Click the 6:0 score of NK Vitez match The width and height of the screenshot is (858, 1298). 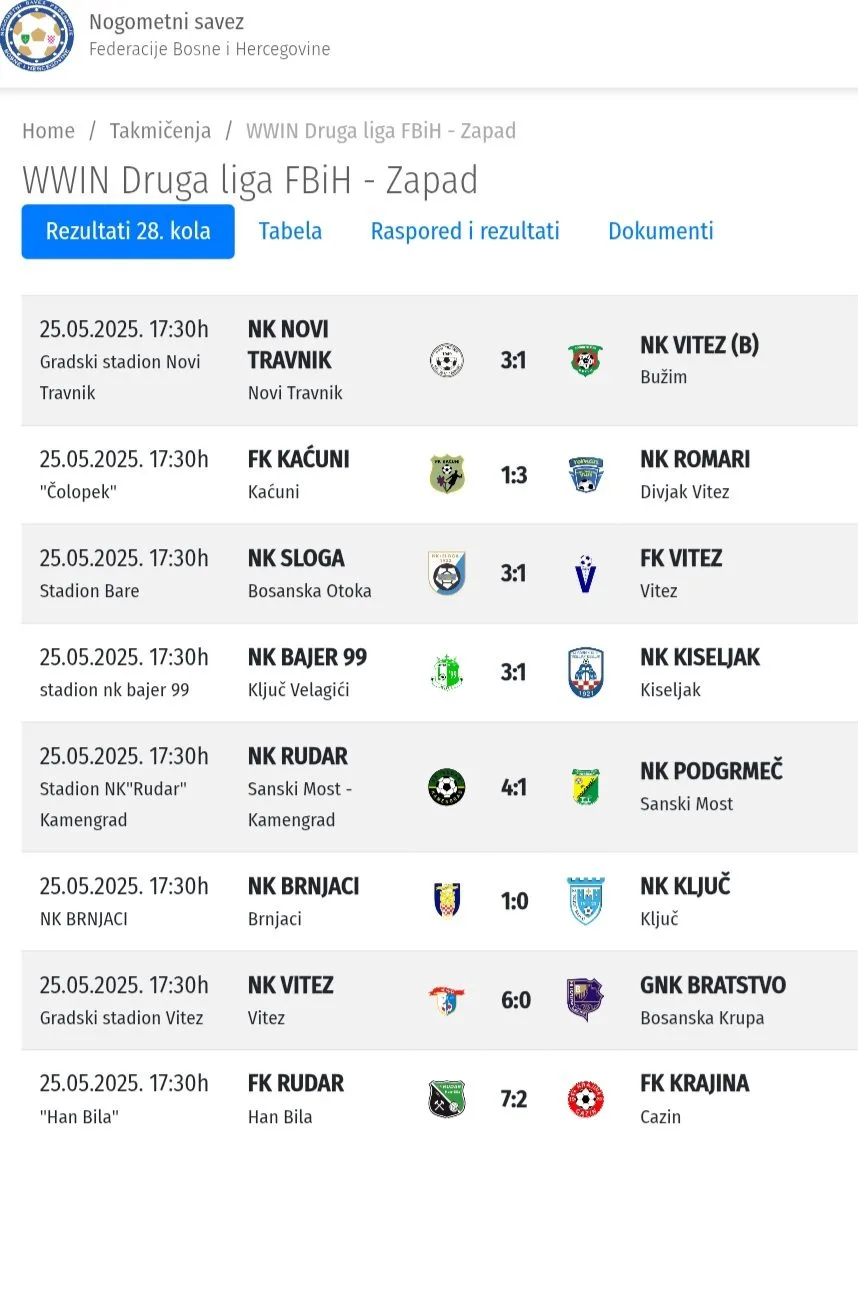pyautogui.click(x=515, y=1000)
